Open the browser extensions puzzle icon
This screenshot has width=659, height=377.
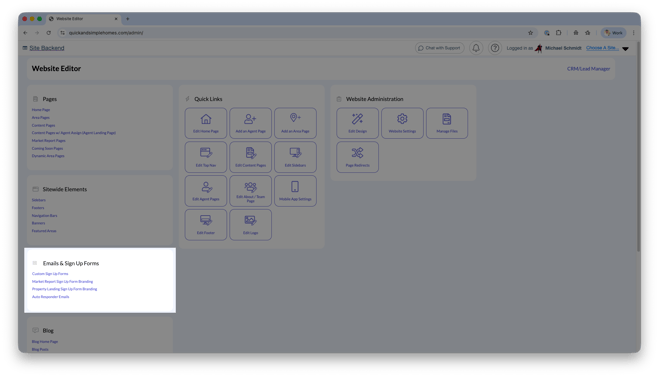click(559, 33)
